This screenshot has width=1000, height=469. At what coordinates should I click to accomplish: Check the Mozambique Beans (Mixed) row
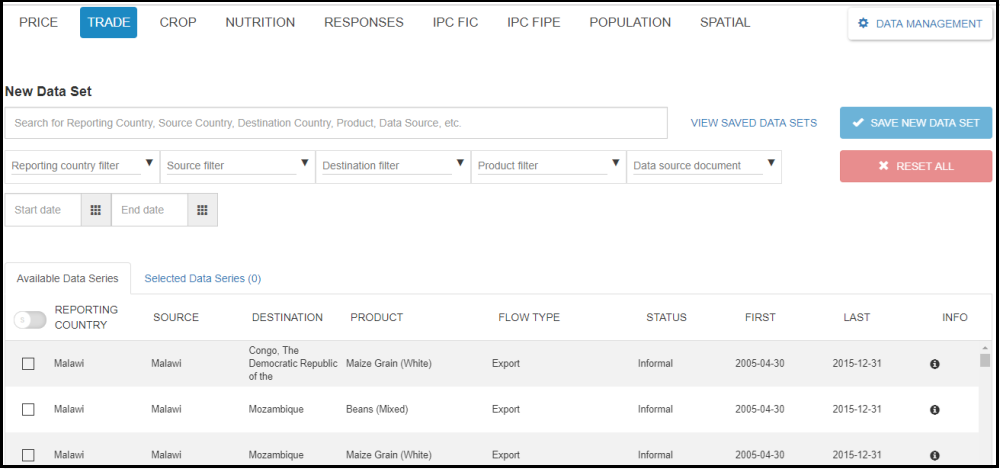point(28,410)
